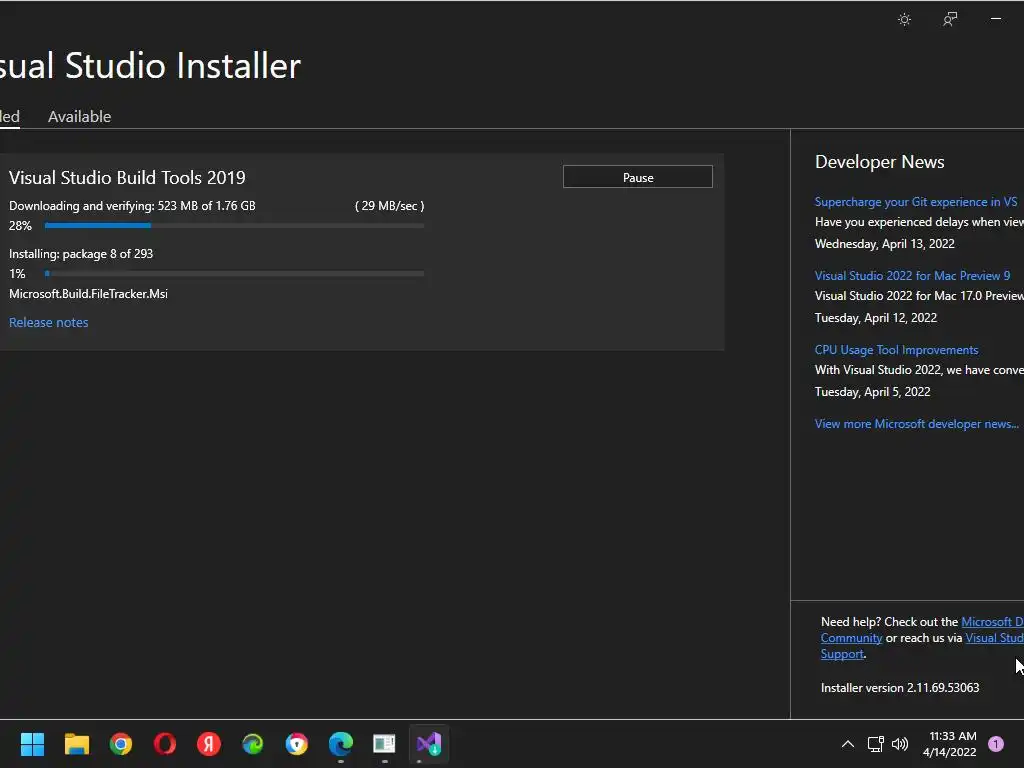The height and width of the screenshot is (768, 1024).
Task: Open Yandex browser from the taskbar
Action: tap(209, 744)
